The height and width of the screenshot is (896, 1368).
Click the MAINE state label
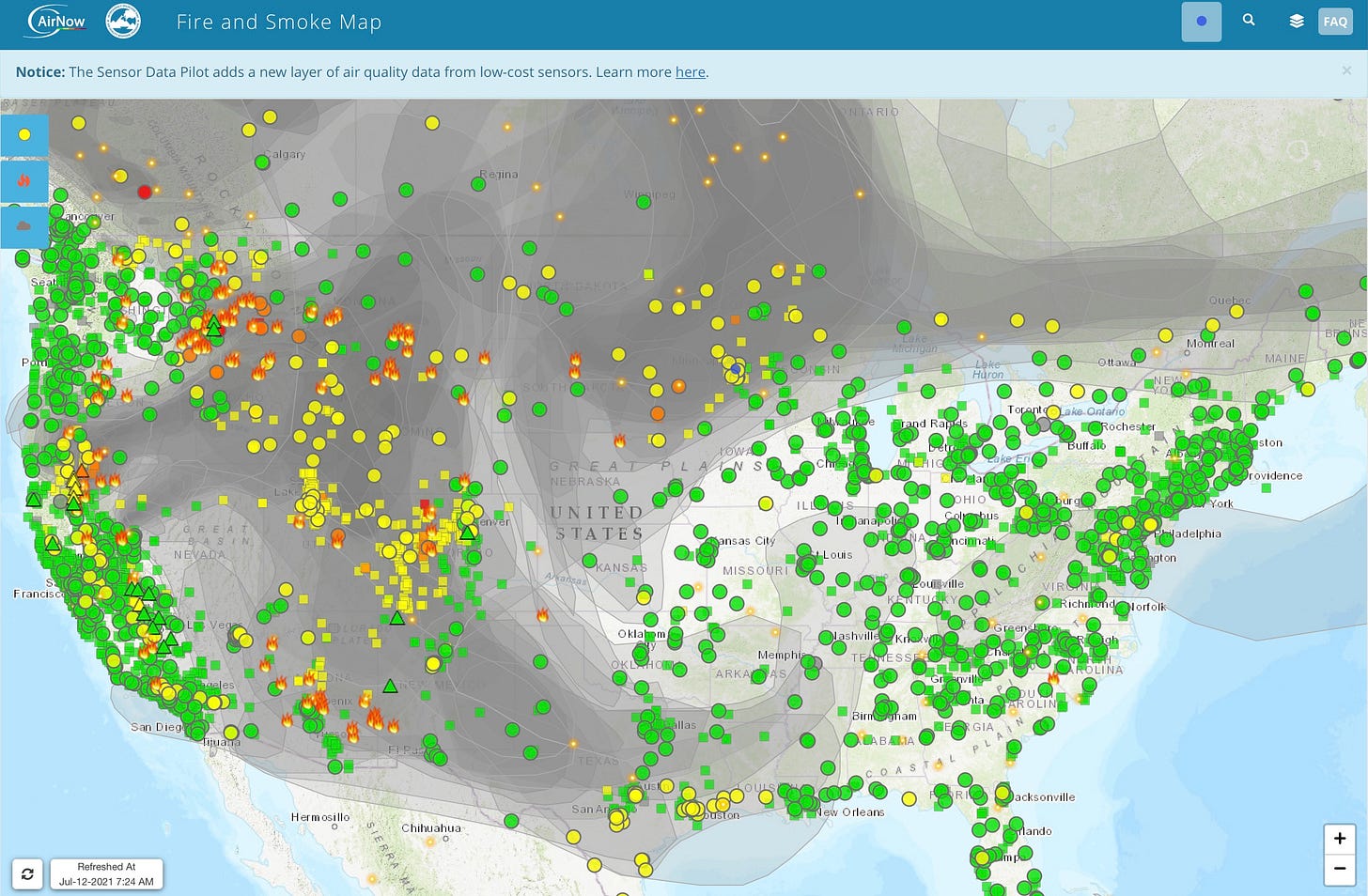(x=1284, y=359)
